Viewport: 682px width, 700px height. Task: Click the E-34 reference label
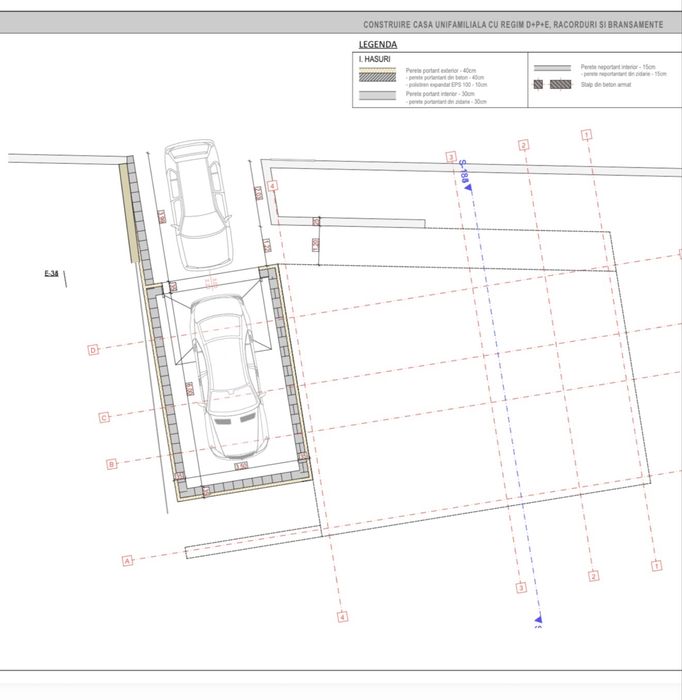[51, 273]
